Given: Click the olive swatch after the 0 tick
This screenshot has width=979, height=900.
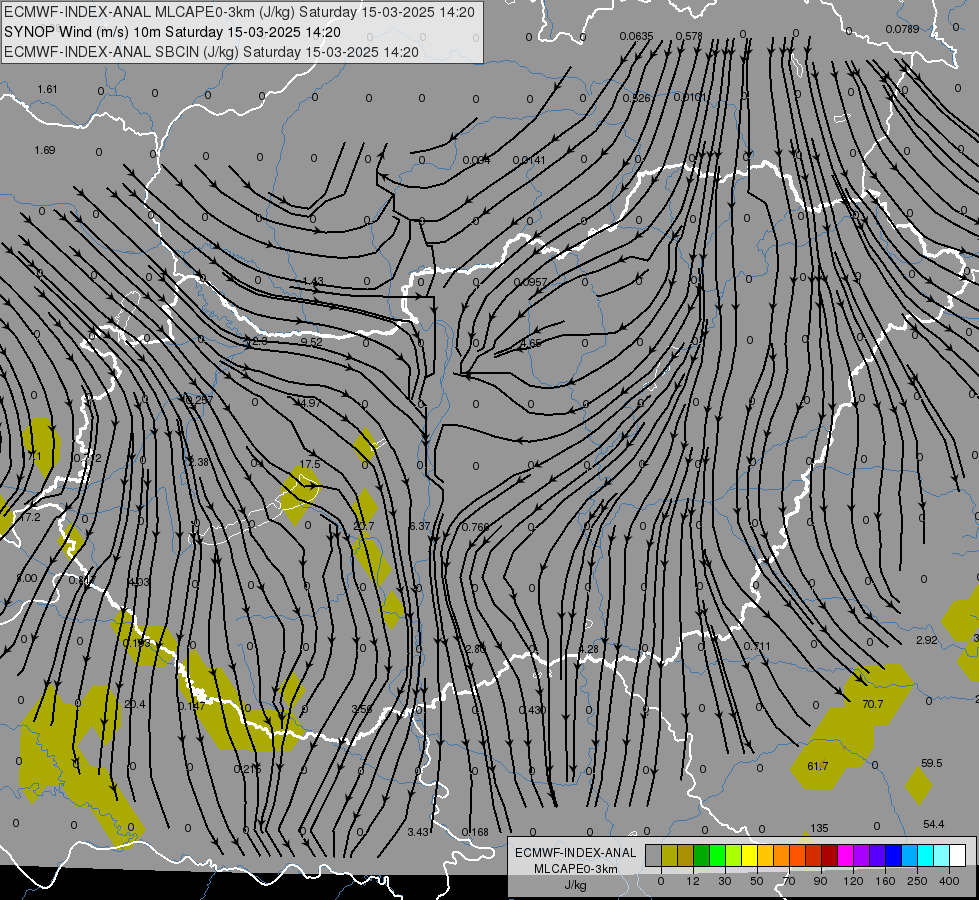Looking at the screenshot, I should point(669,855).
